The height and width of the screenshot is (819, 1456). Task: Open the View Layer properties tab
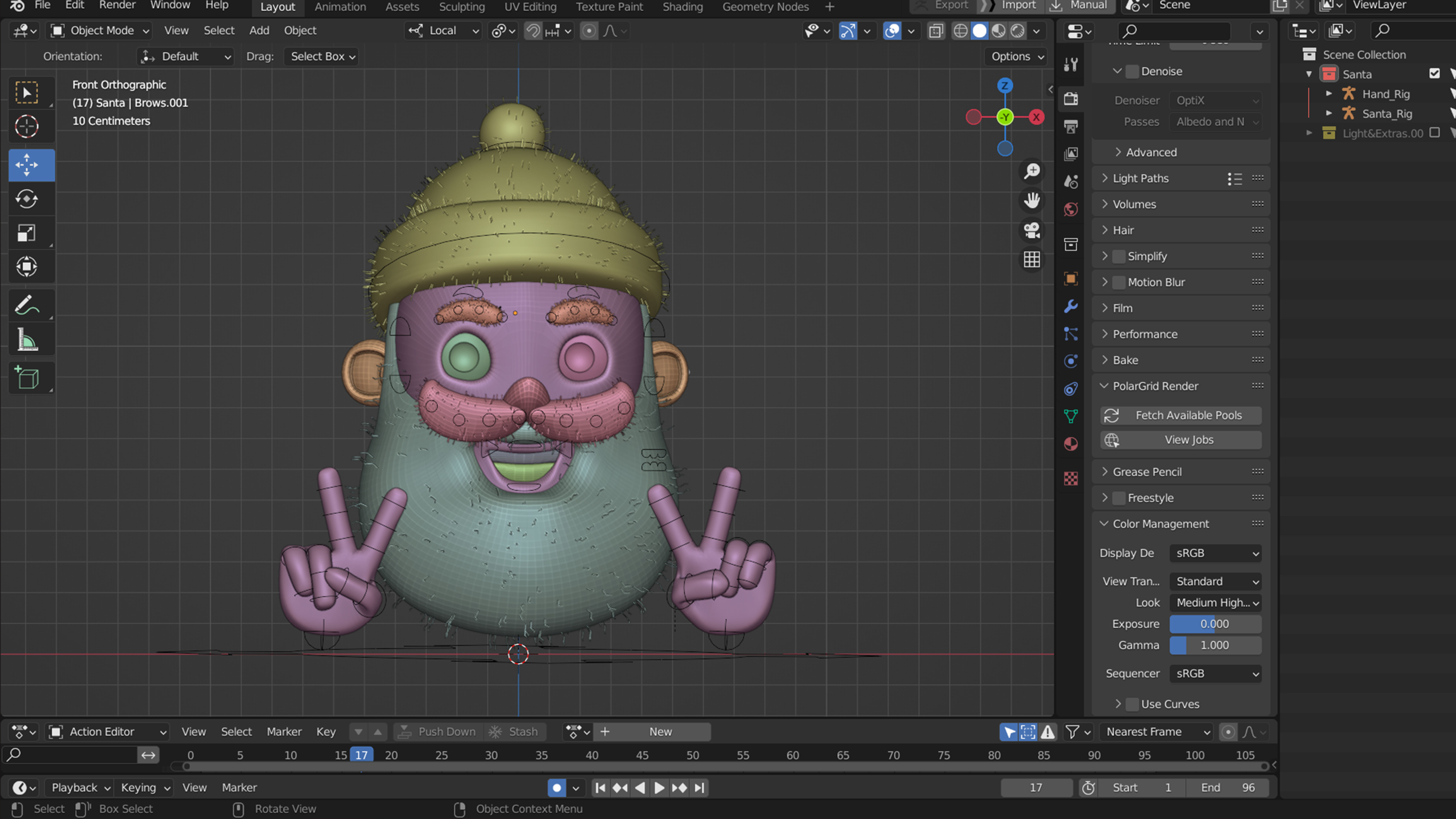pos(1071,154)
